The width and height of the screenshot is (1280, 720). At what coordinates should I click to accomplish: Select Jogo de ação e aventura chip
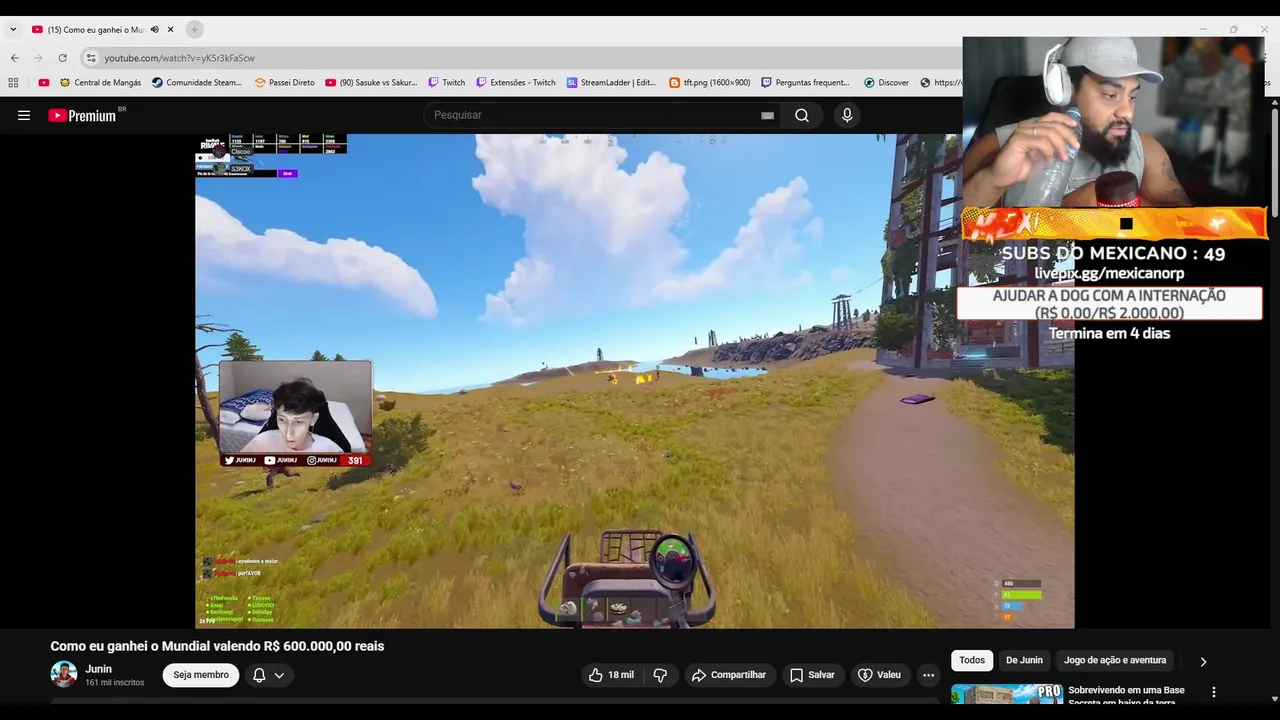point(1115,660)
